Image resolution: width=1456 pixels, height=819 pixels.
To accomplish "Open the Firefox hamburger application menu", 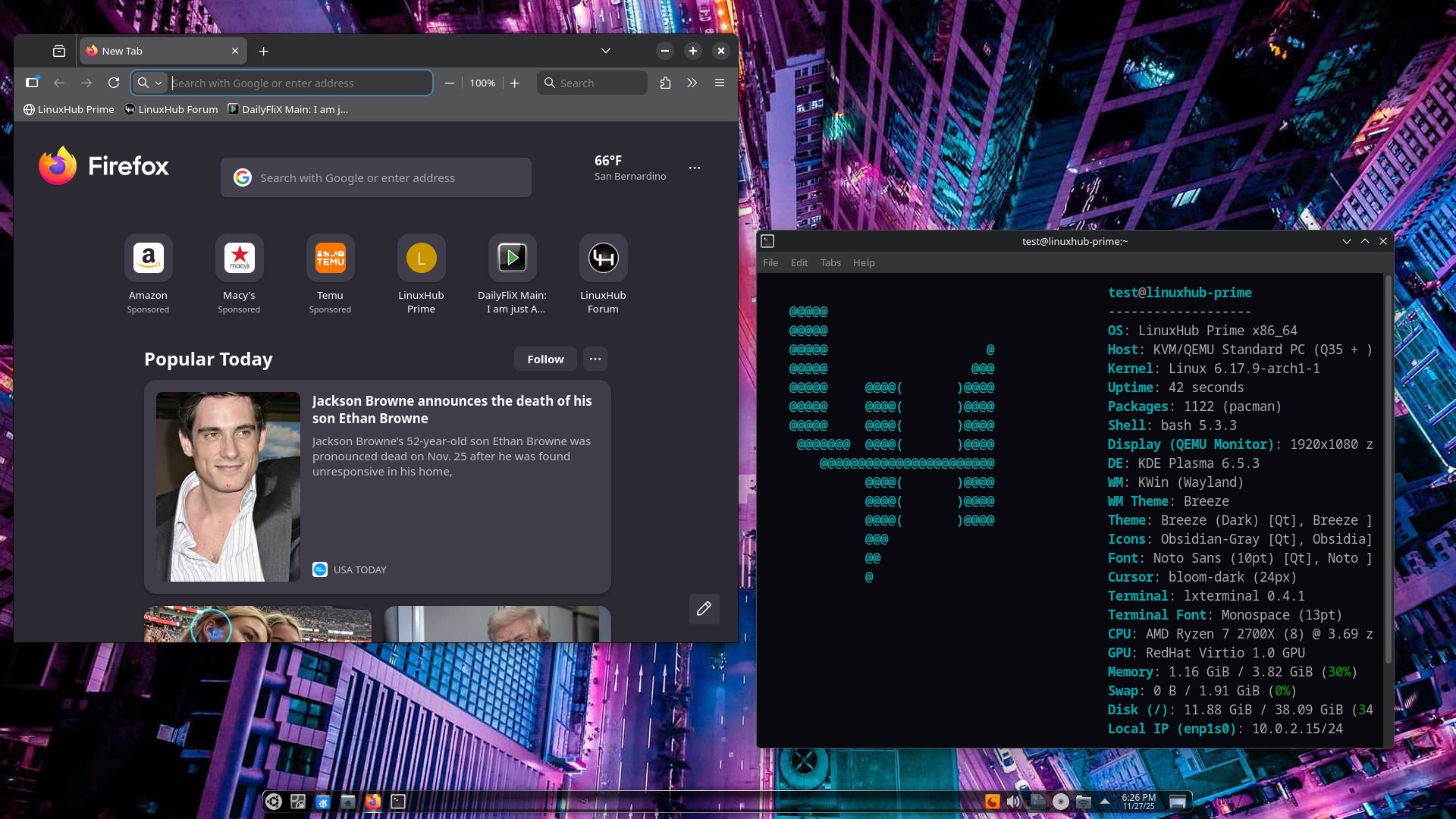I will (x=719, y=83).
